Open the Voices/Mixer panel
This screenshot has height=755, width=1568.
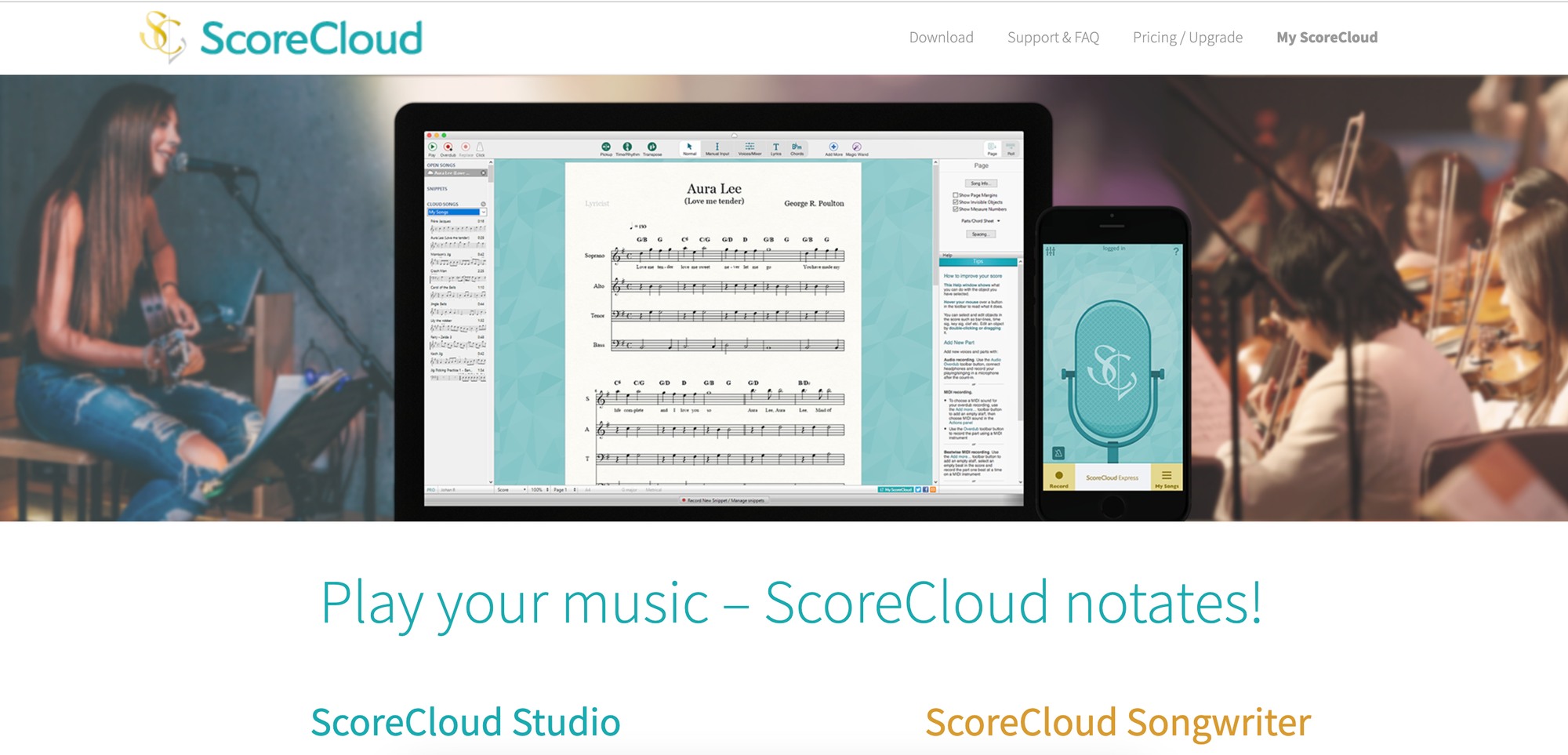[x=748, y=147]
